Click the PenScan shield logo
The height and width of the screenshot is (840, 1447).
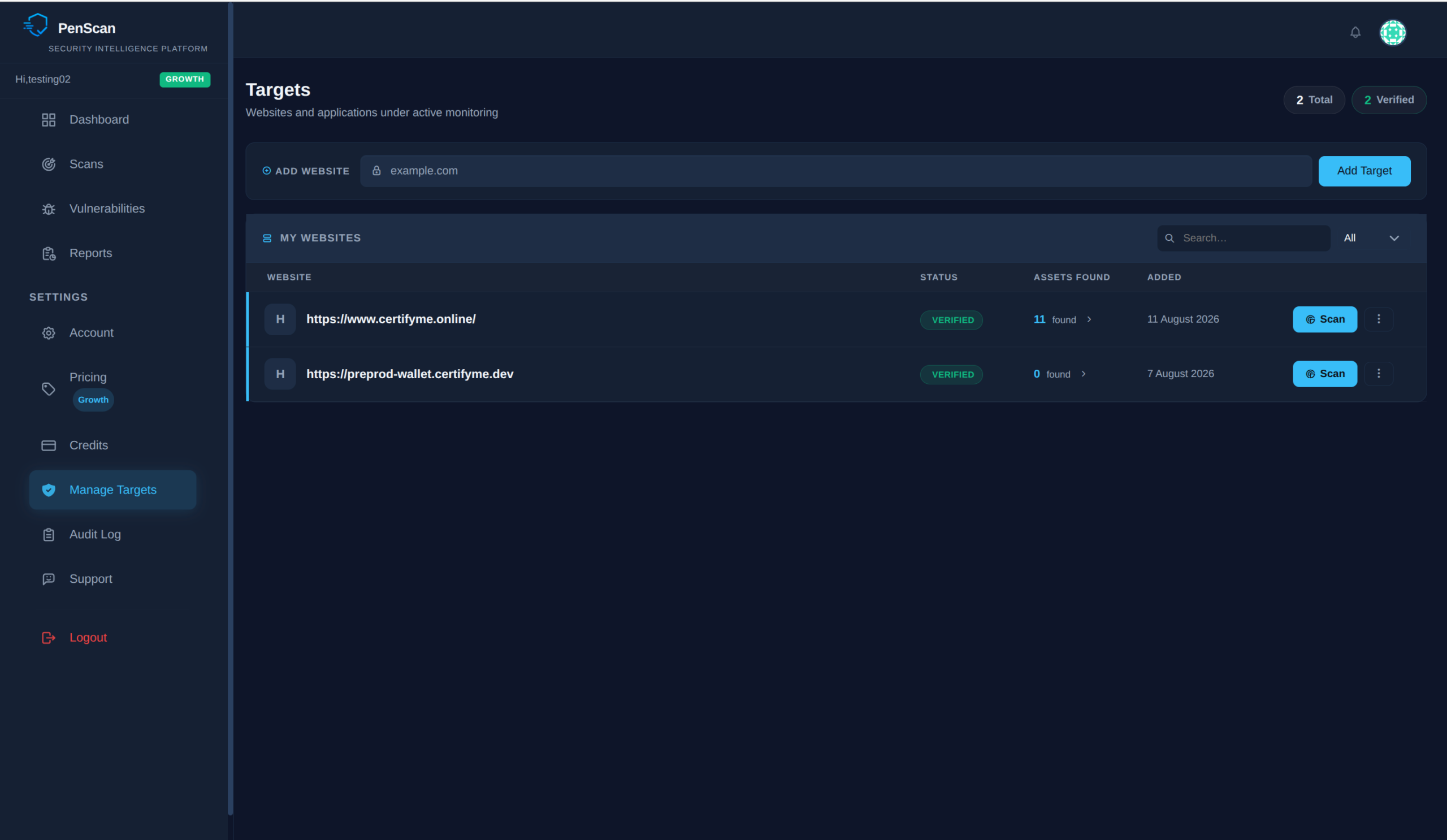36,25
